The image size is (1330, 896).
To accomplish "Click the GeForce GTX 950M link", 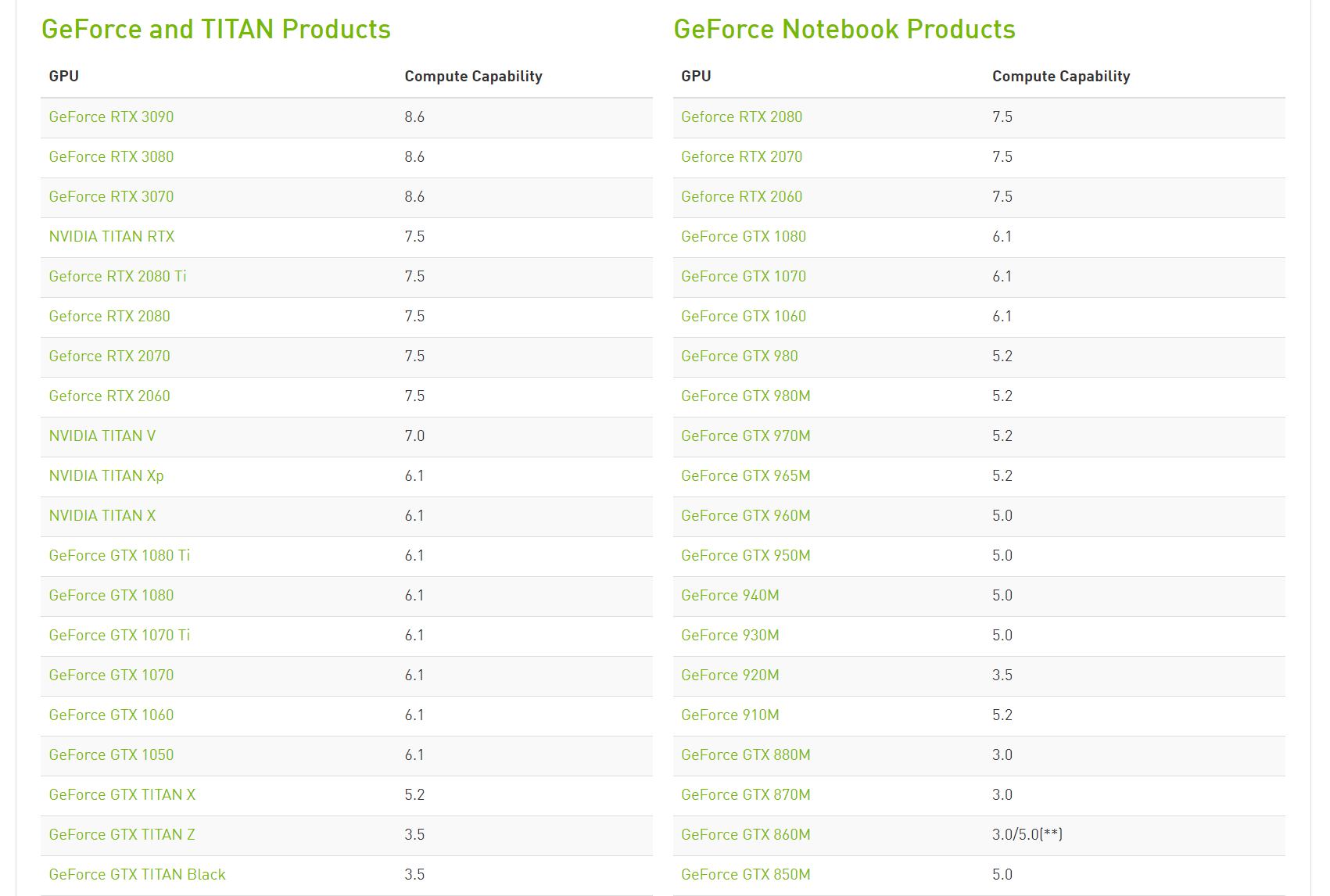I will tap(746, 556).
